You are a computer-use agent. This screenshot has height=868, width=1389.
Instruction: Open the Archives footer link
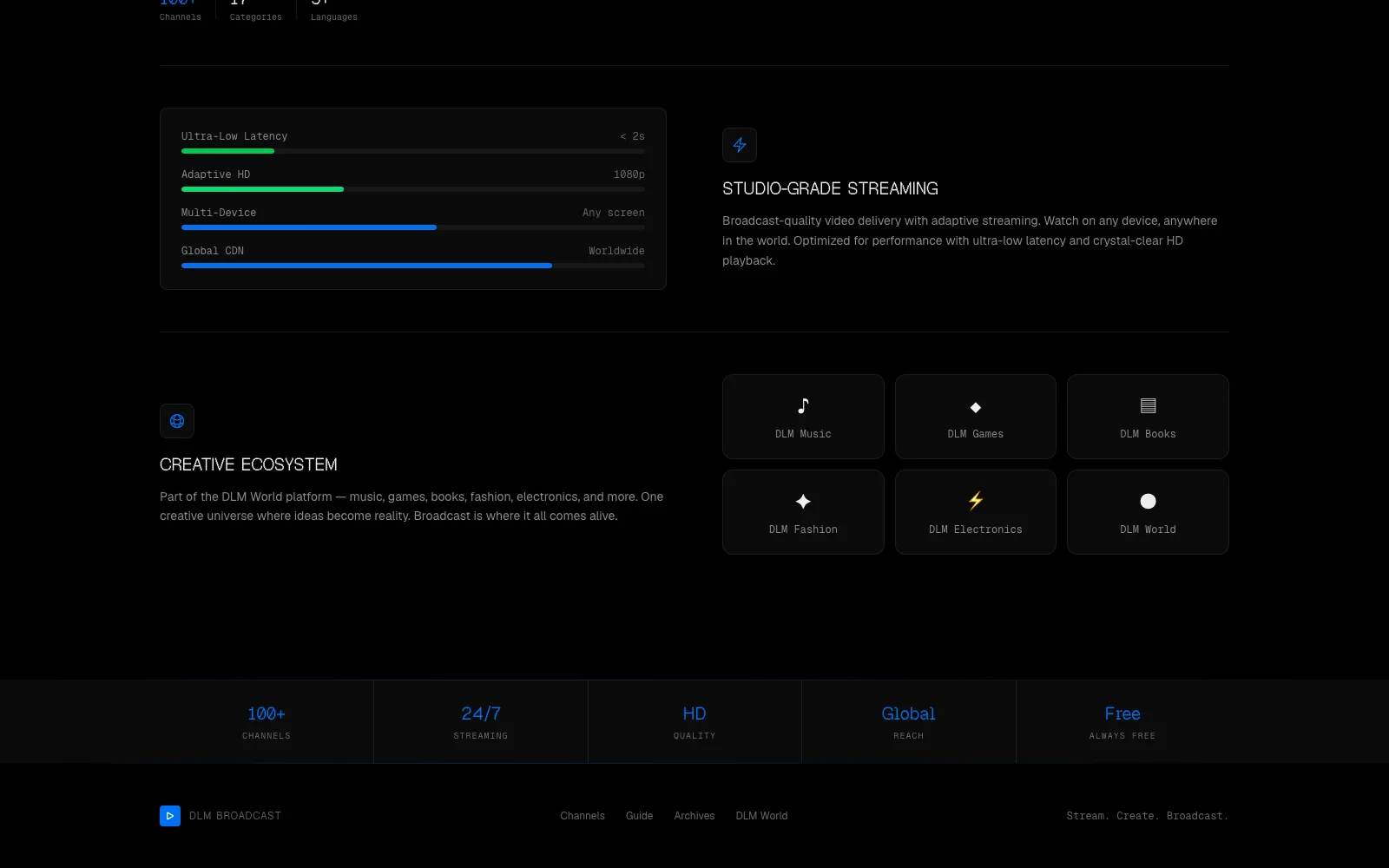tap(694, 816)
